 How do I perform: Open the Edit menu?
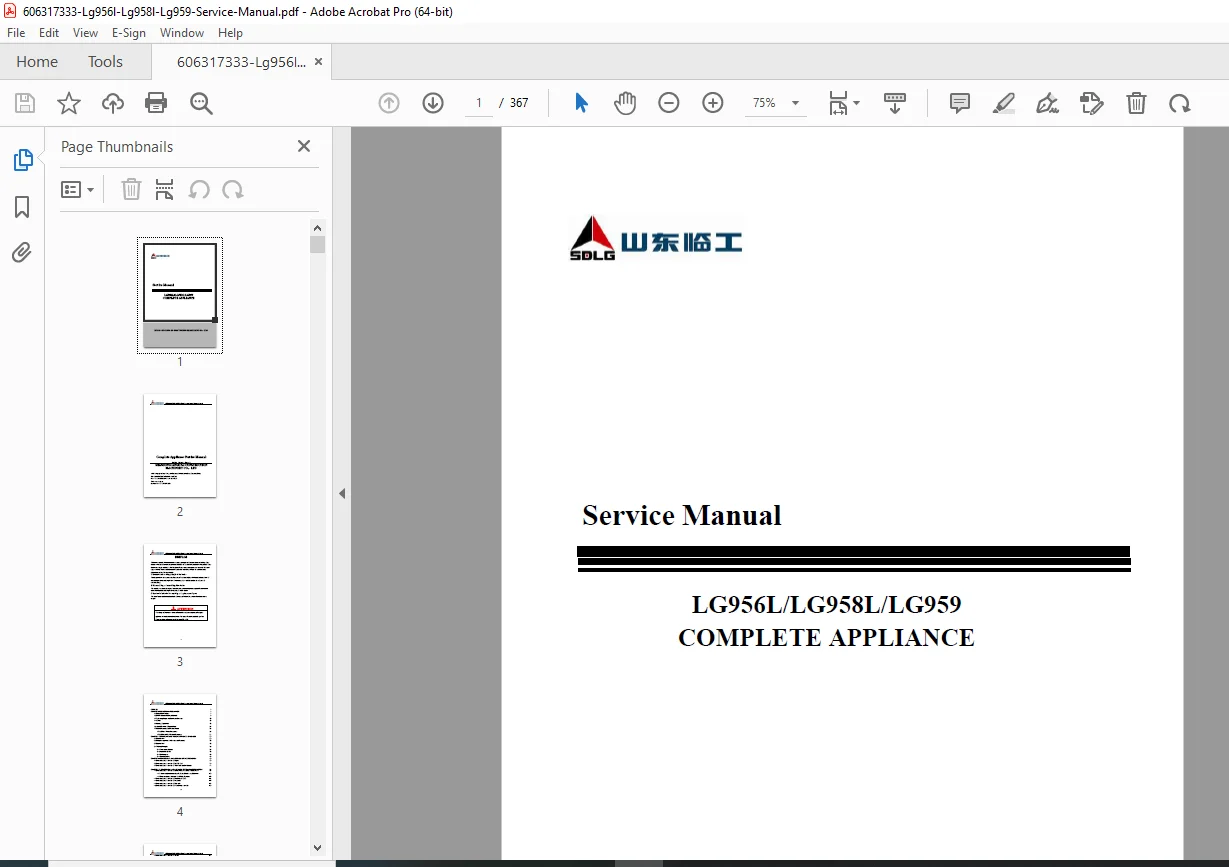point(49,33)
